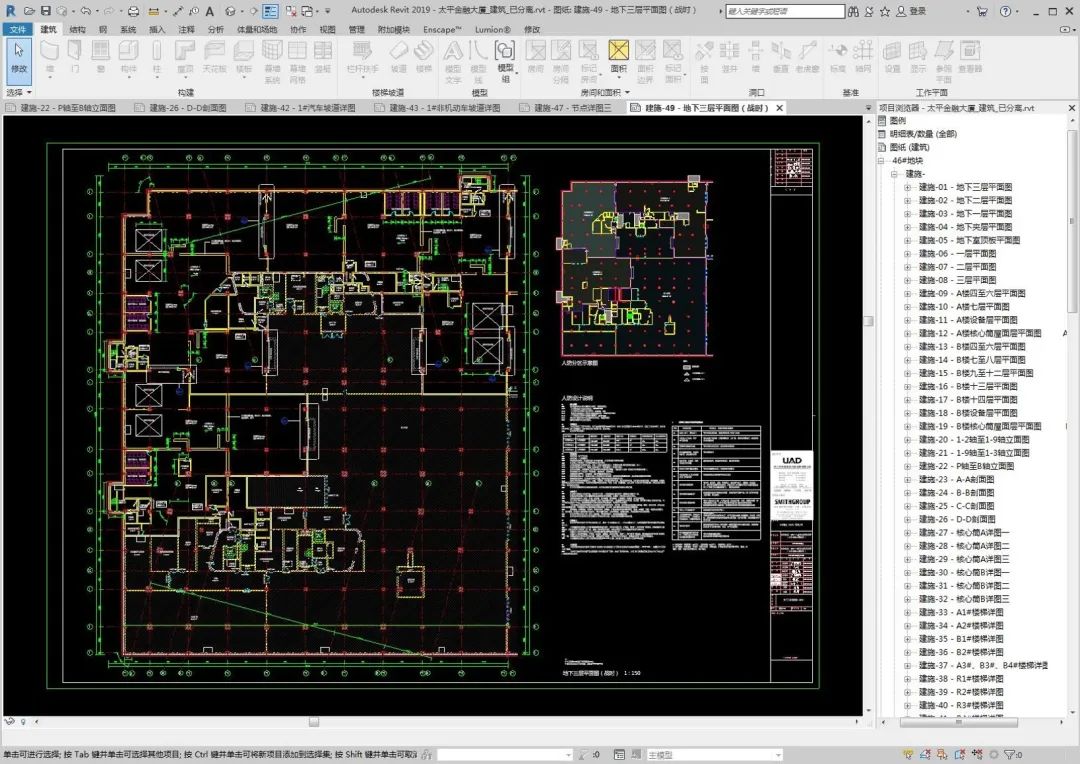Click the favorites star icon in title bar
The height and width of the screenshot is (764, 1080).
885,11
